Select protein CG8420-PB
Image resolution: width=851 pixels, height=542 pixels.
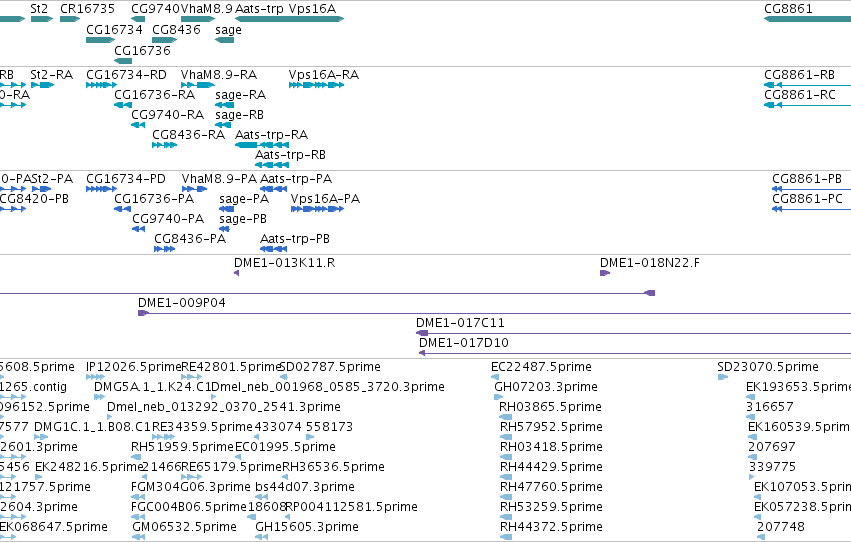(x=12, y=209)
